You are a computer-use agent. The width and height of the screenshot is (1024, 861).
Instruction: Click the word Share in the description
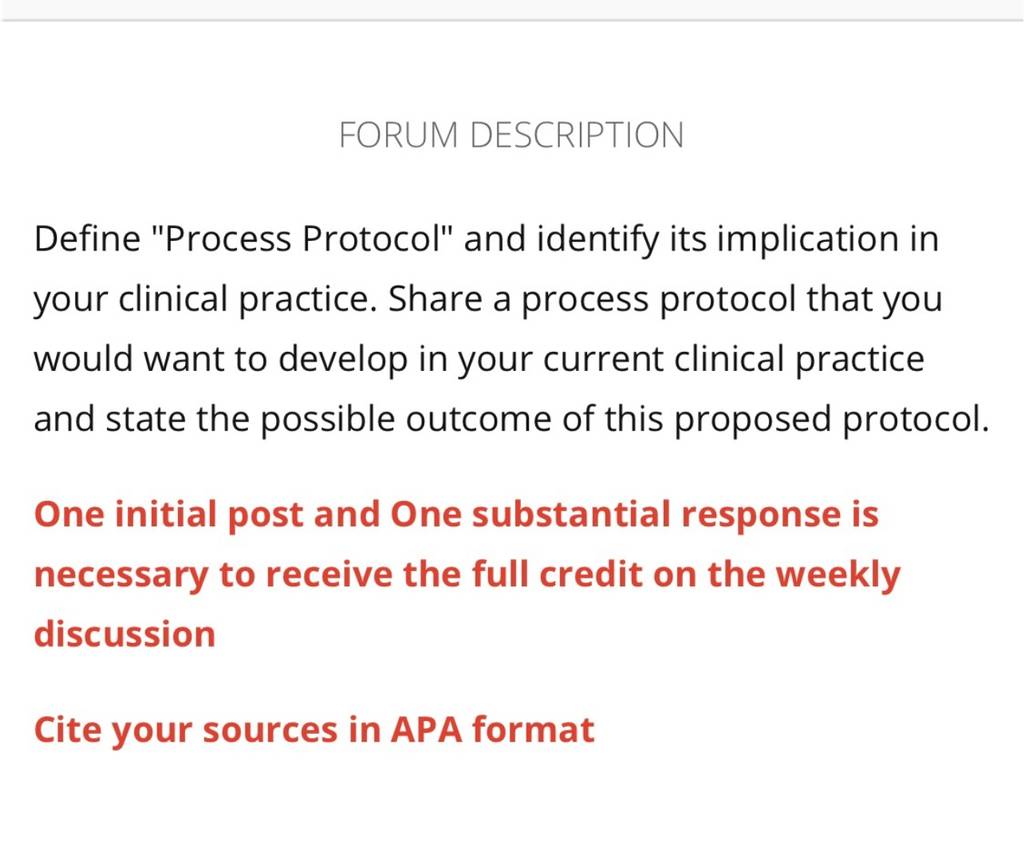[x=435, y=299]
